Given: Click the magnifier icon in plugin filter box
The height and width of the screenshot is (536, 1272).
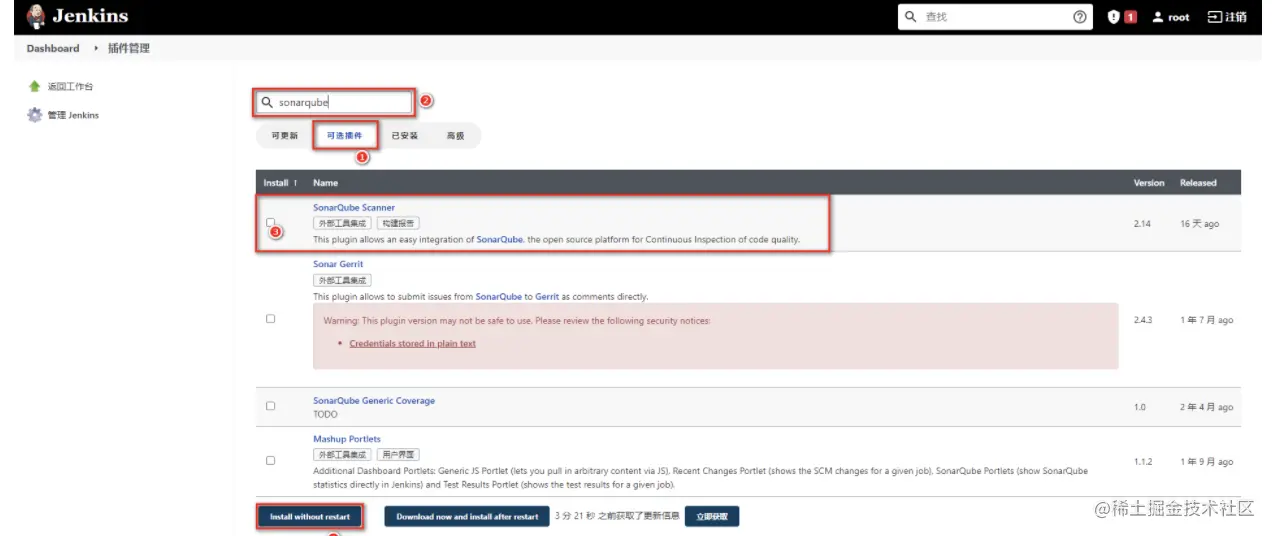Looking at the screenshot, I should coord(267,102).
